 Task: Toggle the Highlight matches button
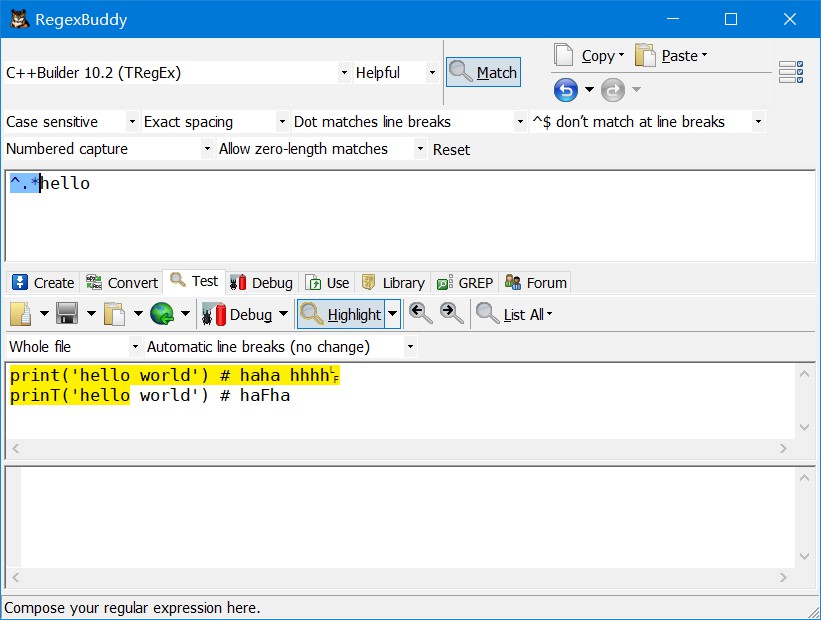click(x=341, y=314)
